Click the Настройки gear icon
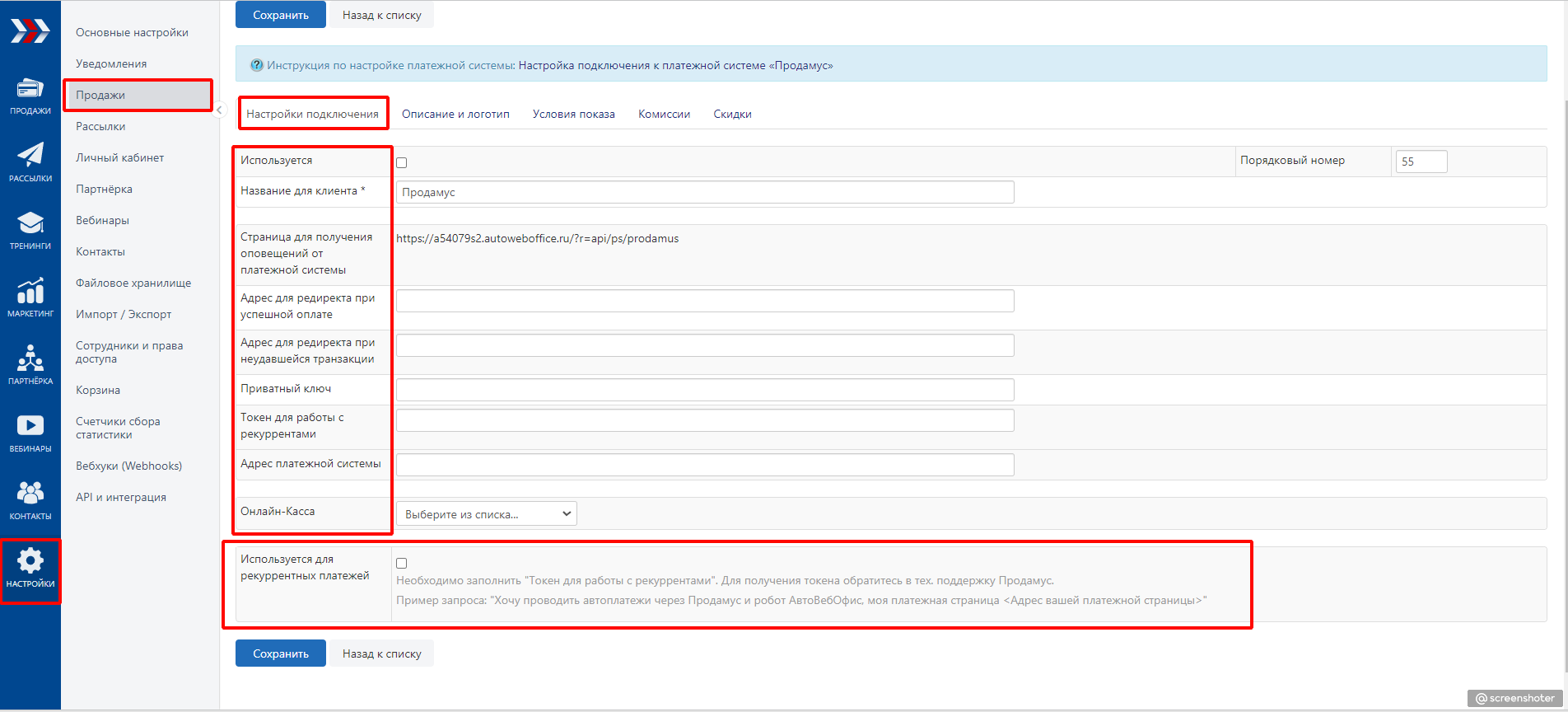The width and height of the screenshot is (1568, 712). (30, 562)
